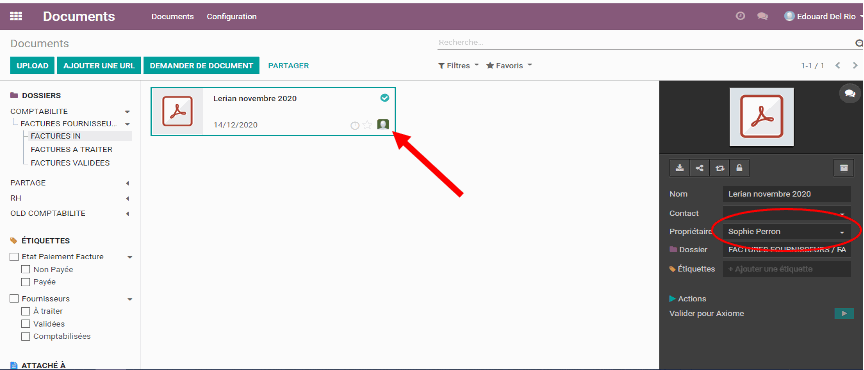The width and height of the screenshot is (864, 370).
Task: Expand the OLD COMPTABILITE folder arrow
Action: pos(128,214)
